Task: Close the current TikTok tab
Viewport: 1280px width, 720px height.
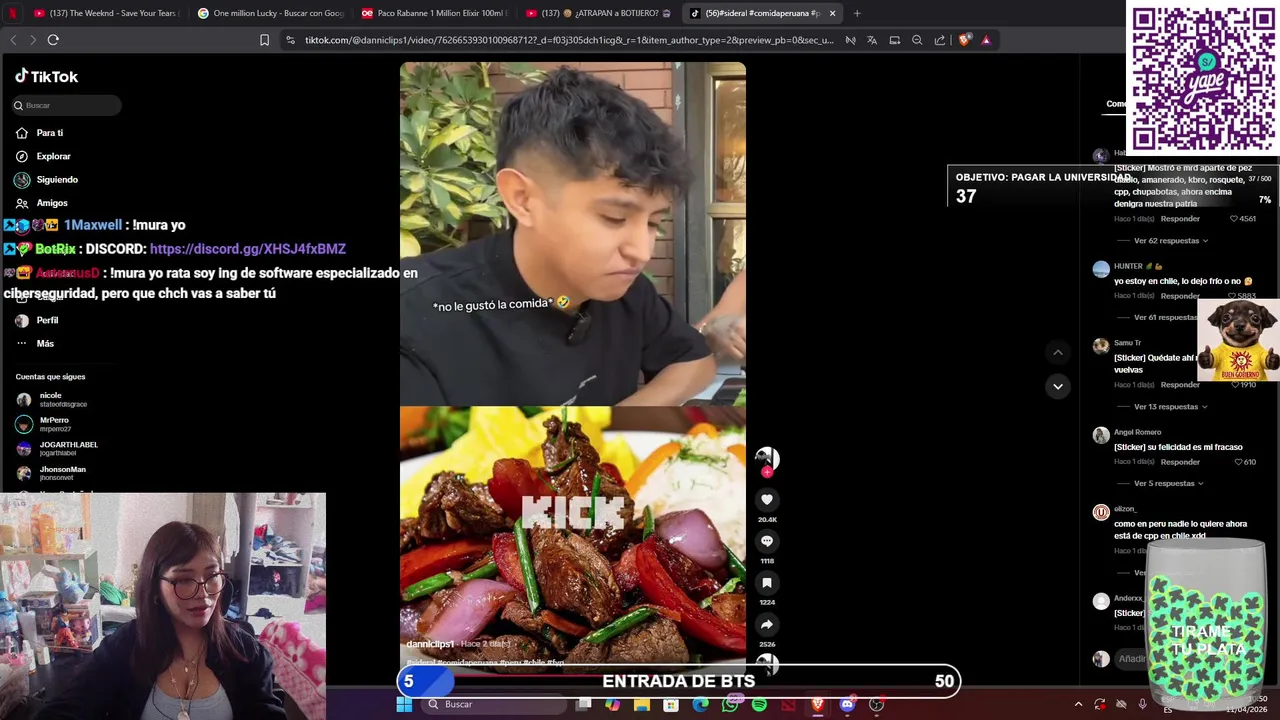Action: tap(832, 13)
